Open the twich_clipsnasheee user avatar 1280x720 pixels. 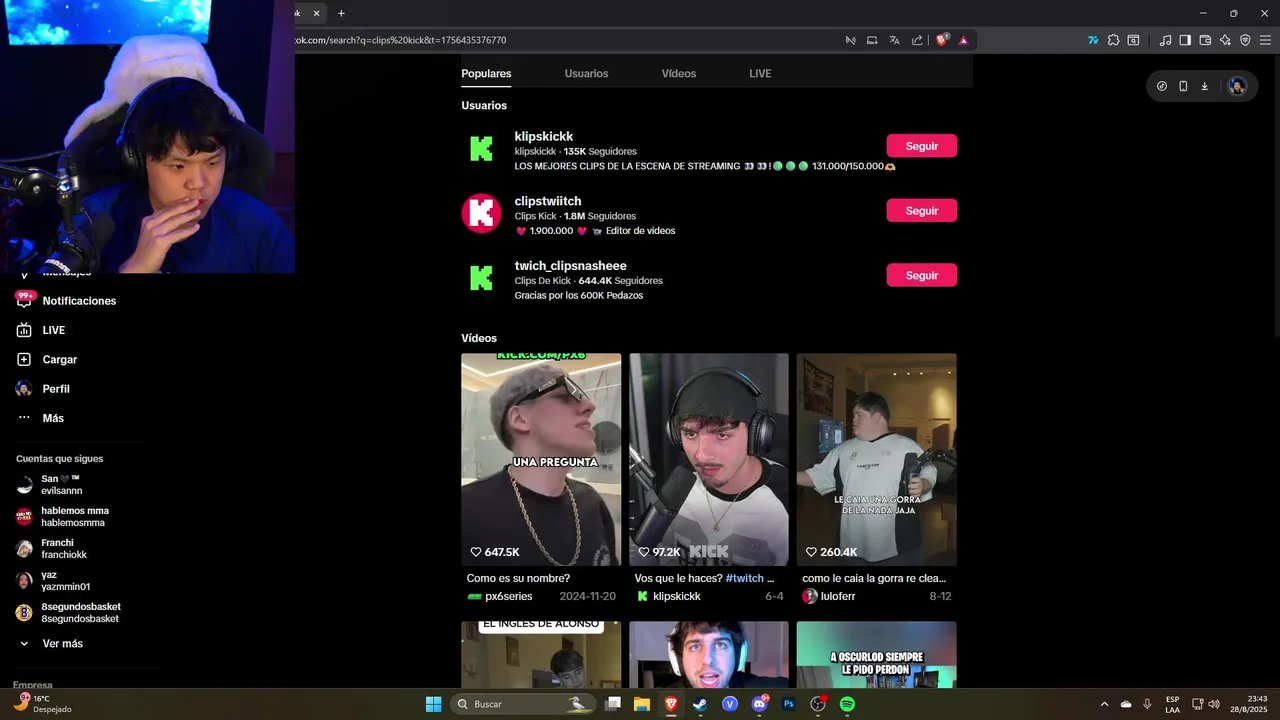pyautogui.click(x=481, y=278)
